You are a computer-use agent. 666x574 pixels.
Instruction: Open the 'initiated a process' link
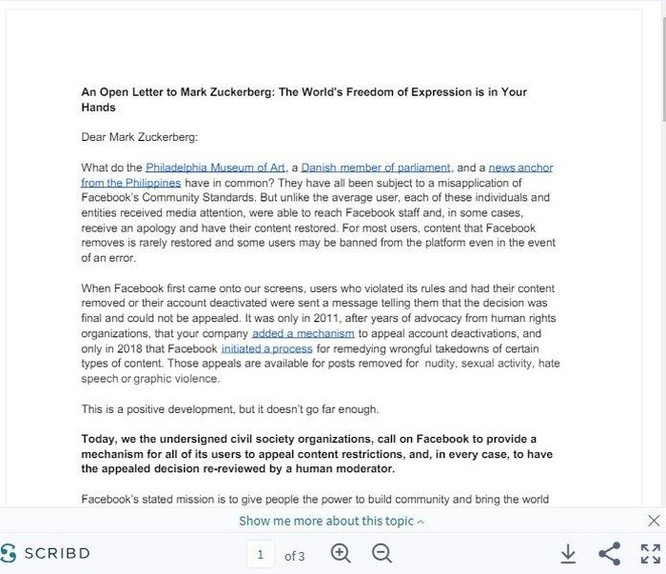tap(267, 349)
